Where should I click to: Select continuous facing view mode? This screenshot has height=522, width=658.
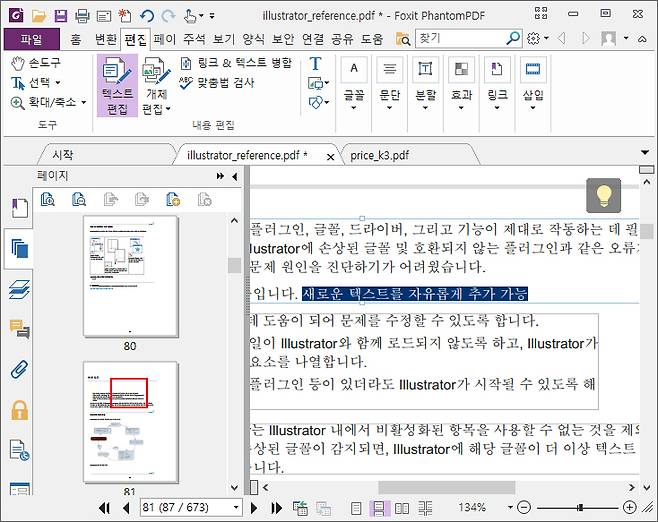pos(425,508)
